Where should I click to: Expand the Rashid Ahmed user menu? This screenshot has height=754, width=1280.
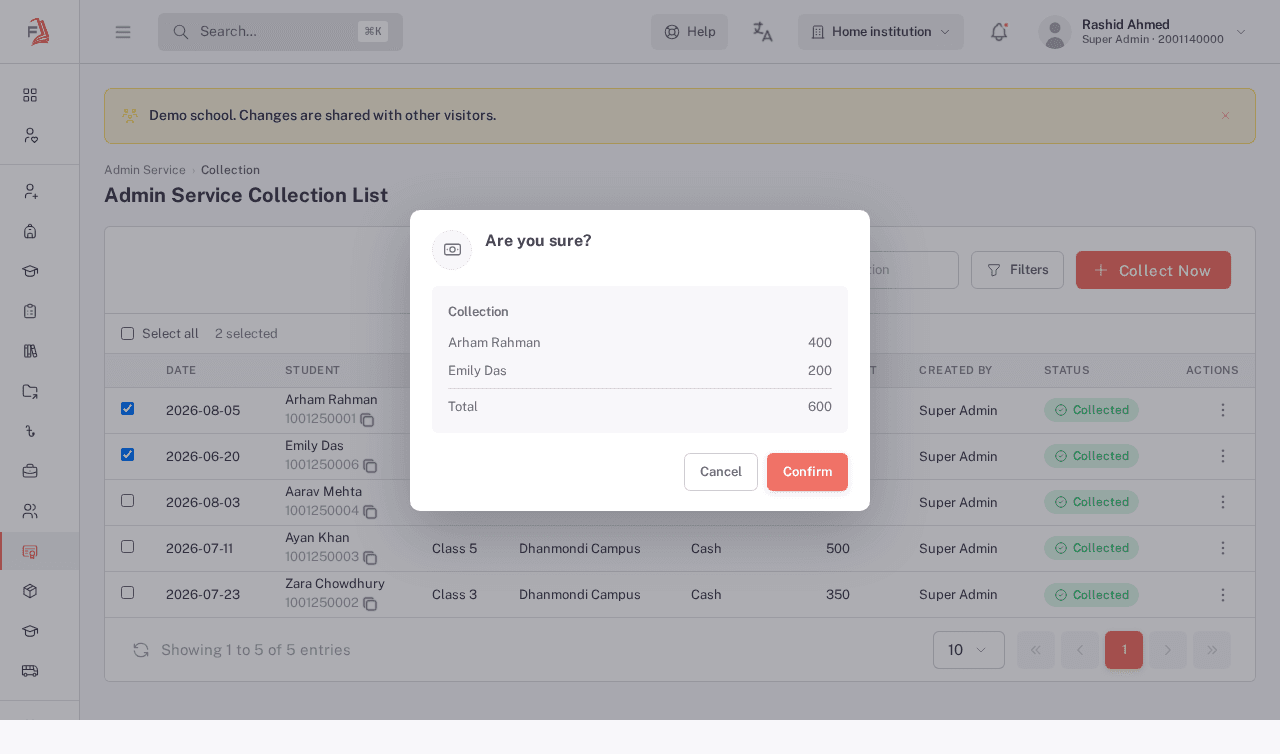click(x=1142, y=32)
